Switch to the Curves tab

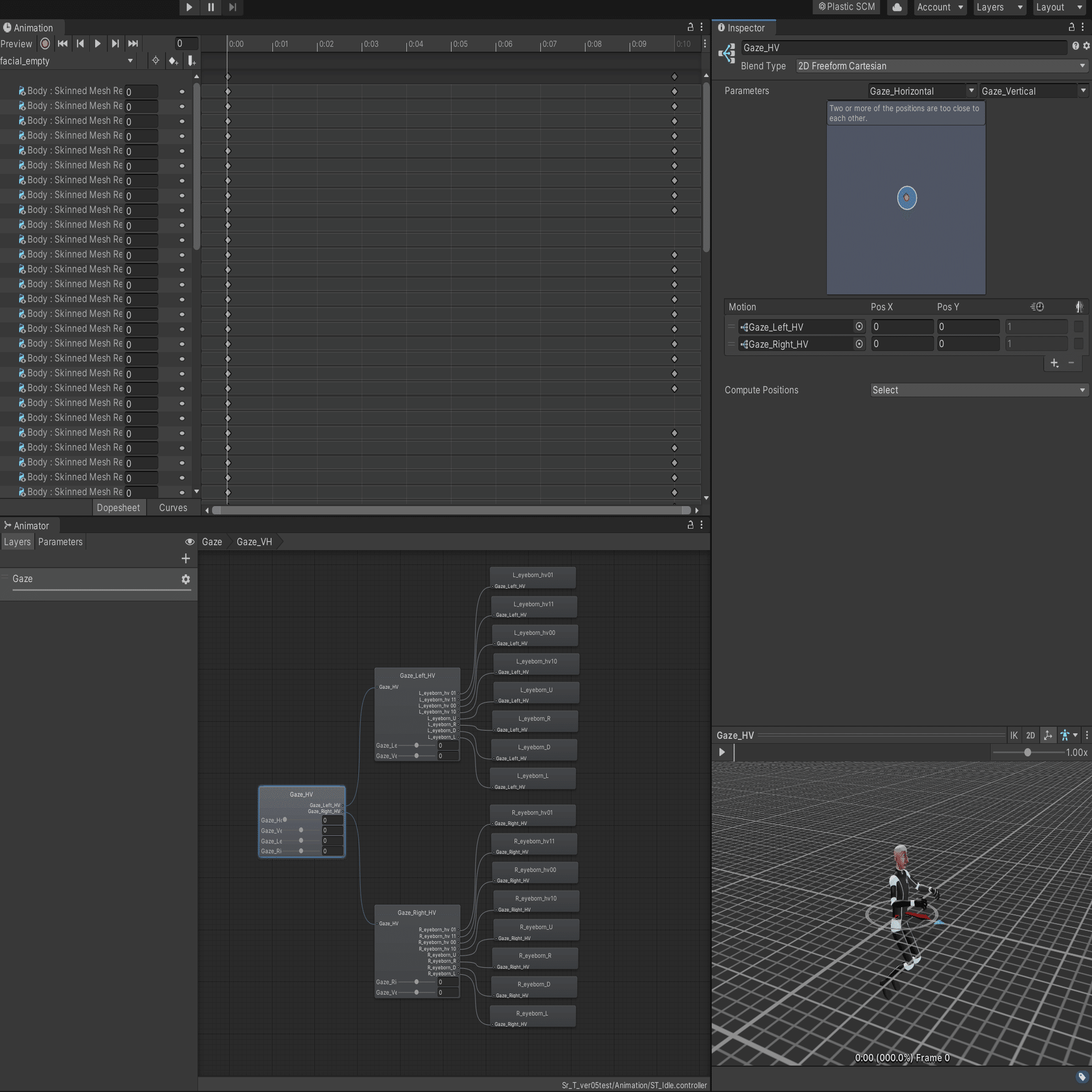pyautogui.click(x=172, y=508)
